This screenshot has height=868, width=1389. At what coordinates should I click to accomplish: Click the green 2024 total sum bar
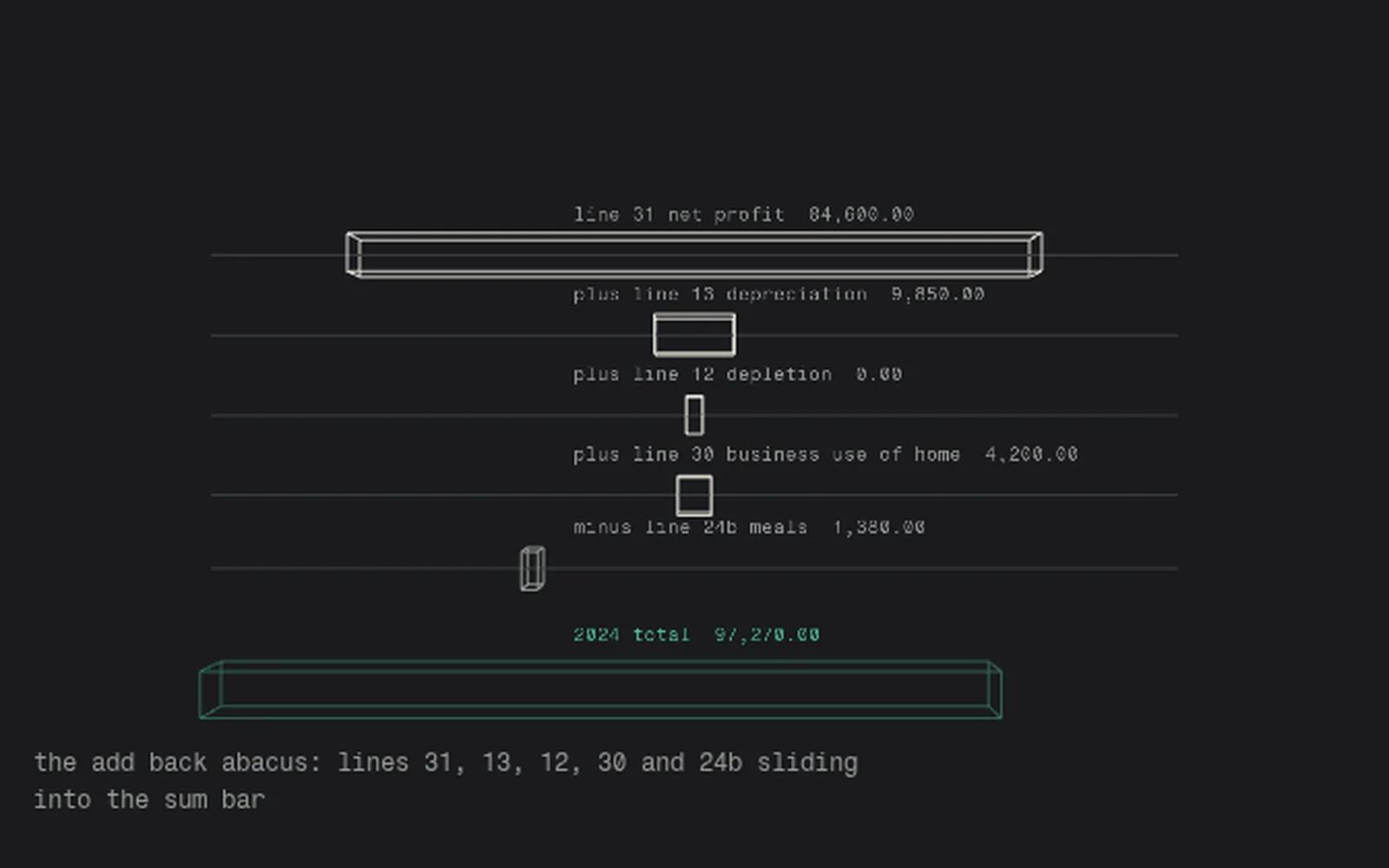[601, 690]
